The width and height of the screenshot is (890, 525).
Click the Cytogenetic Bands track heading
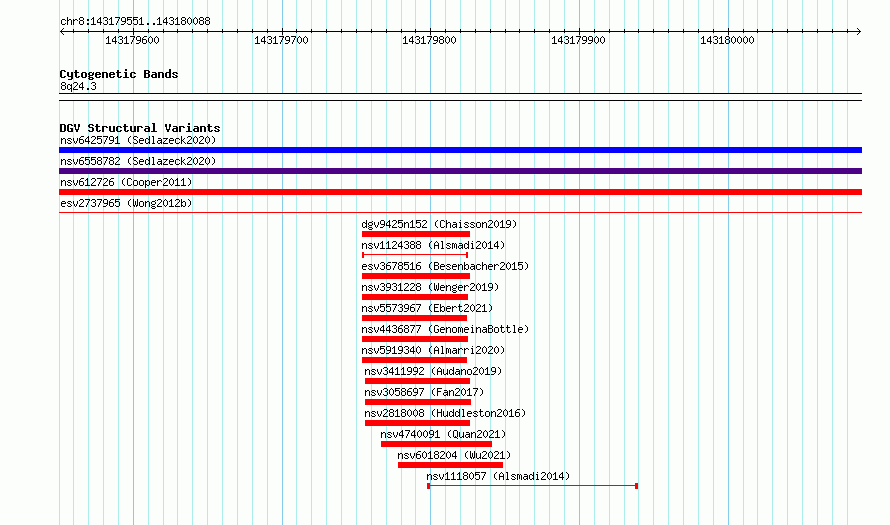119,74
